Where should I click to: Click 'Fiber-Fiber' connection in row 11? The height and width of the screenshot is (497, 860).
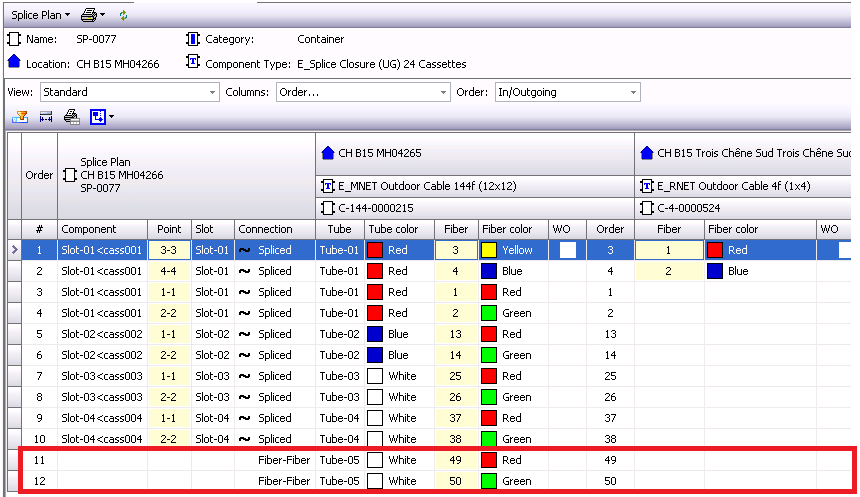[284, 460]
